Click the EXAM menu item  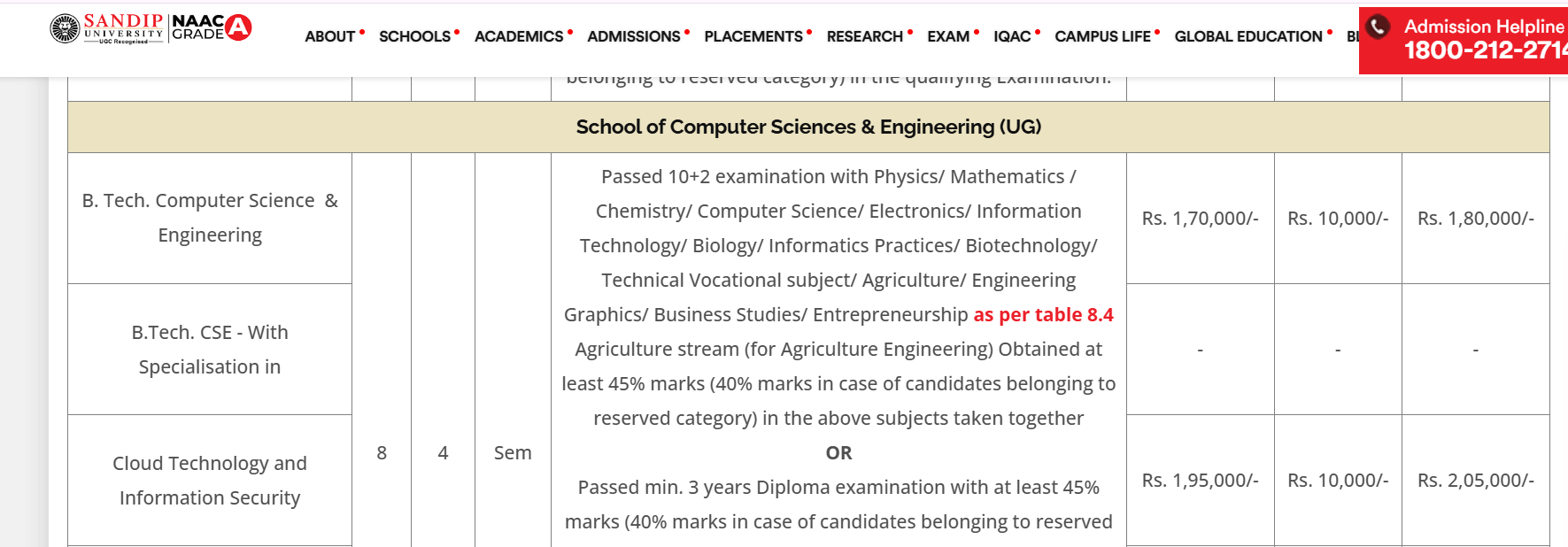click(x=948, y=36)
